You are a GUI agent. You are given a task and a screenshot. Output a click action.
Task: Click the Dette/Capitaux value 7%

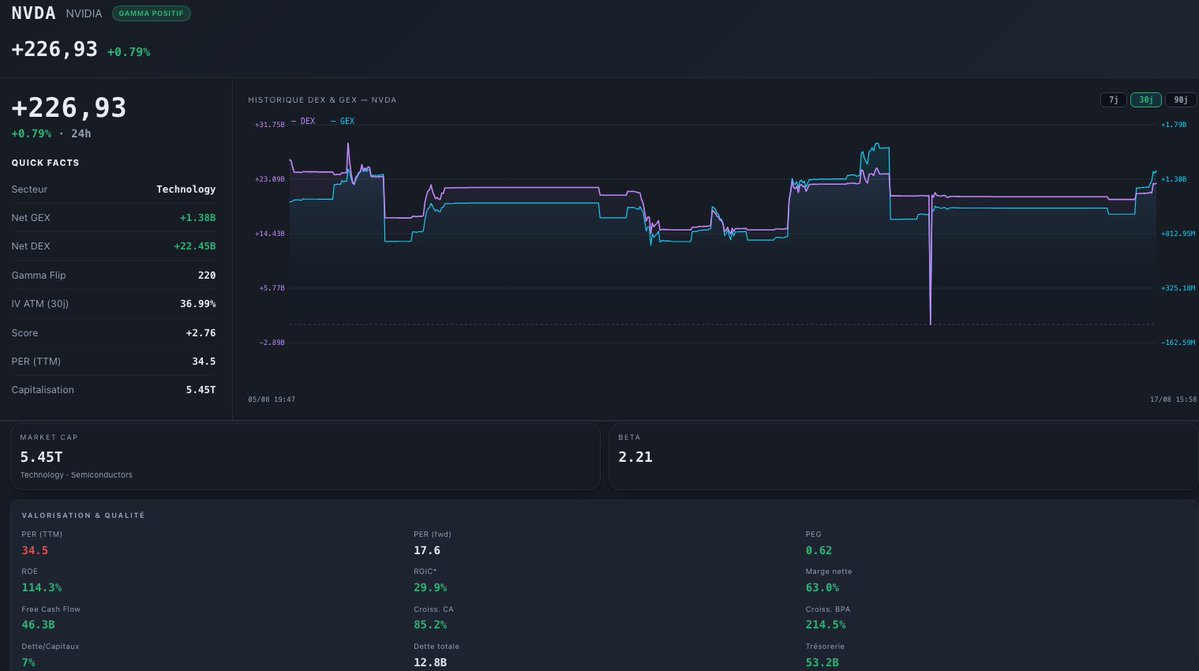(x=28, y=663)
